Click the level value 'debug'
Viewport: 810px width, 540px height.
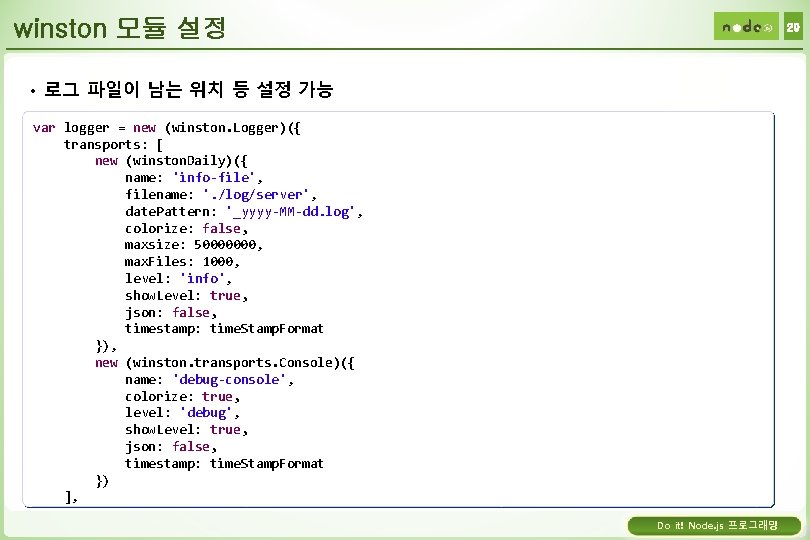[206, 413]
